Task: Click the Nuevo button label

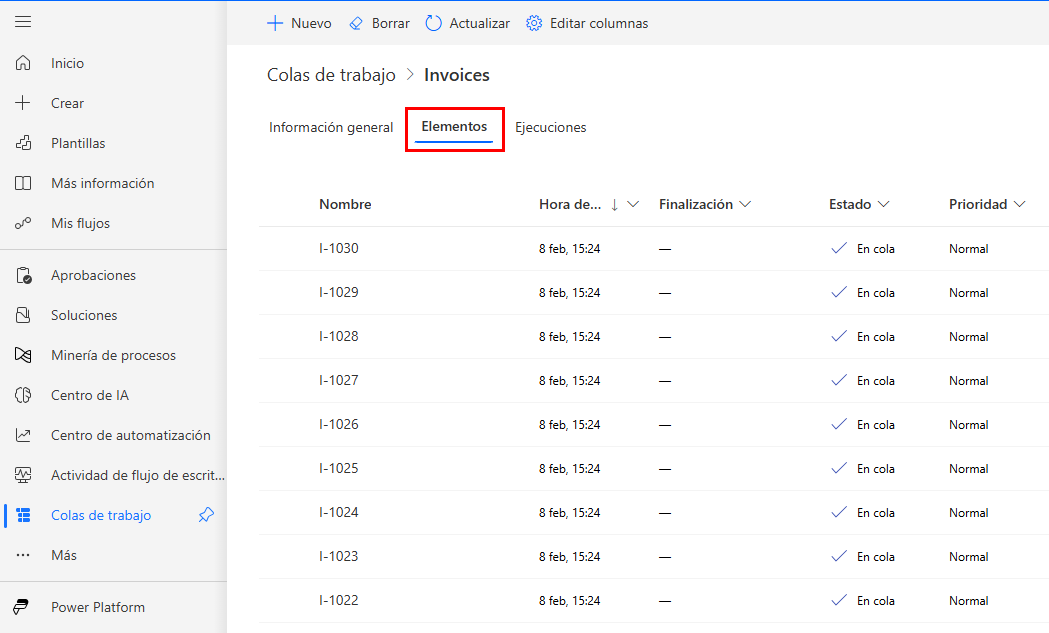Action: pyautogui.click(x=311, y=23)
